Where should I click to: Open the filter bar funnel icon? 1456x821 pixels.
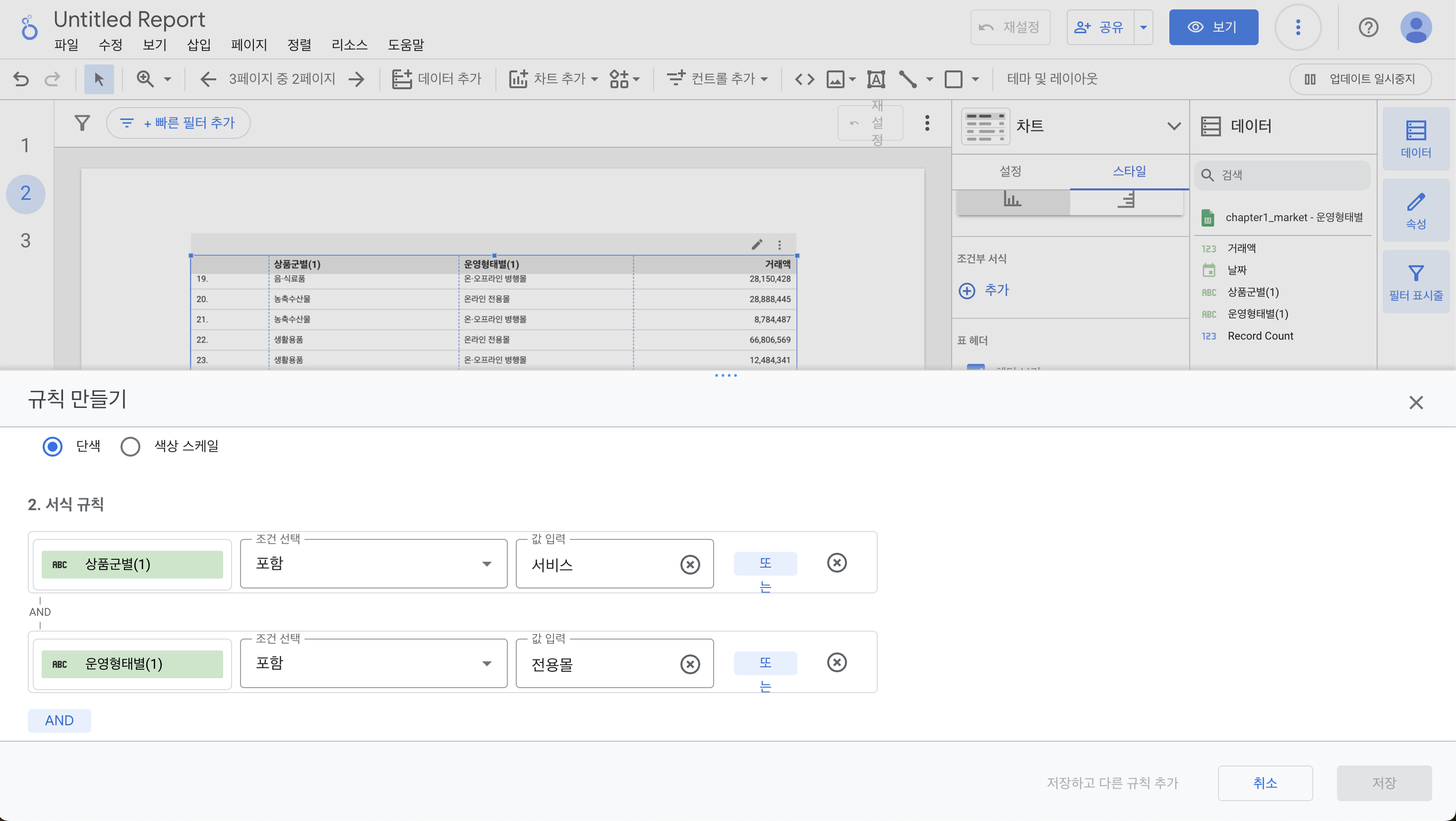tap(82, 122)
